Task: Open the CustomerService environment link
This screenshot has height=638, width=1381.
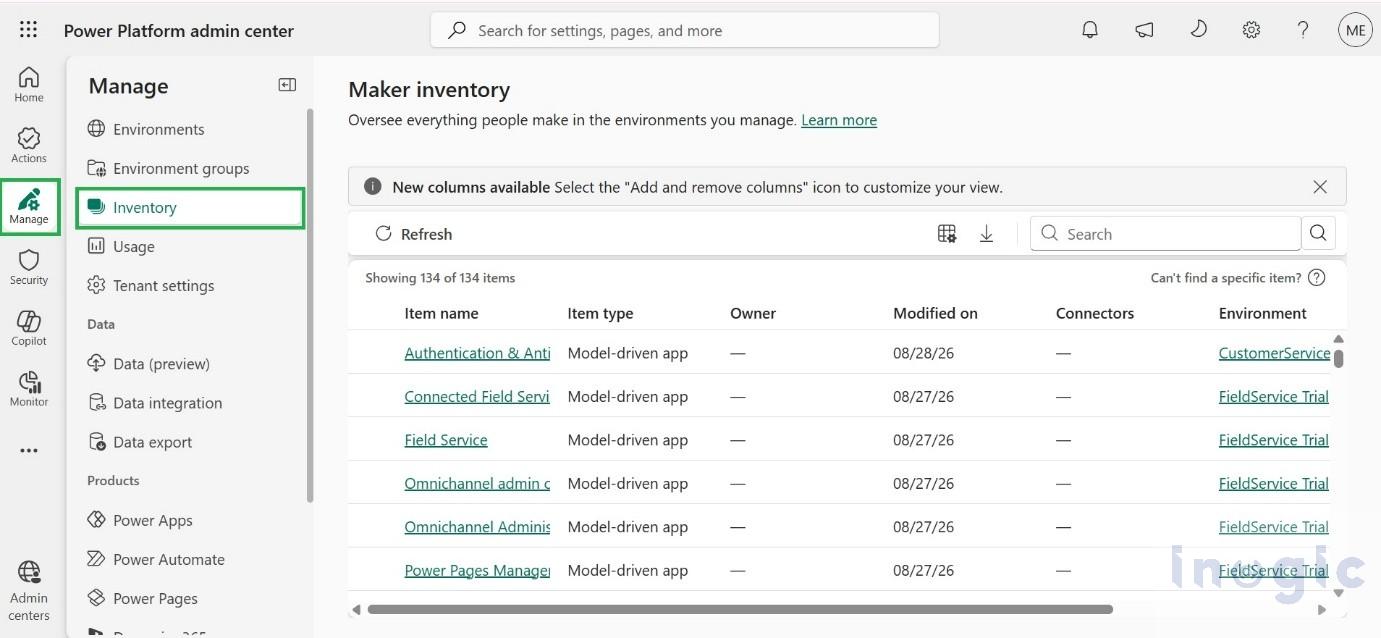Action: pyautogui.click(x=1274, y=353)
